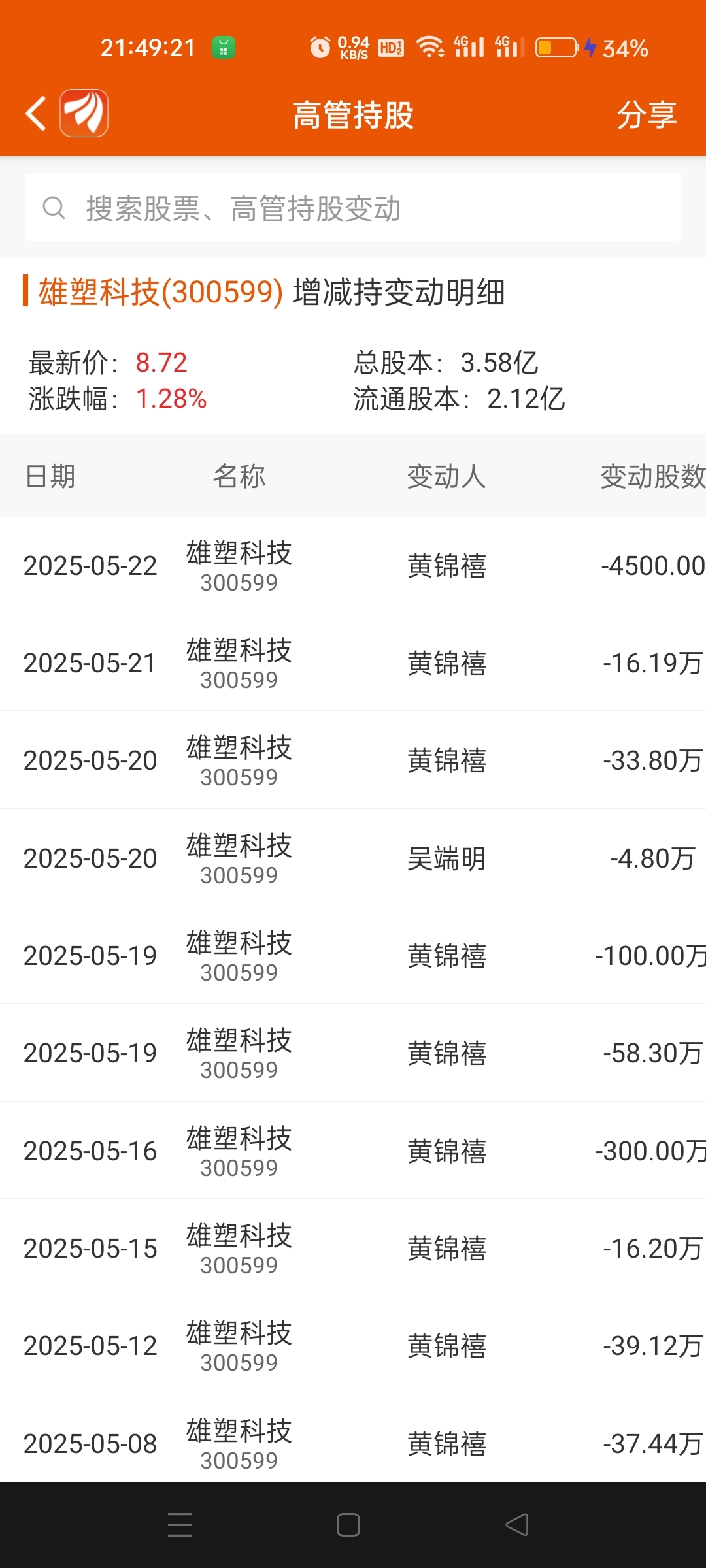Tap the battery status icon
The width and height of the screenshot is (706, 1568).
(557, 48)
